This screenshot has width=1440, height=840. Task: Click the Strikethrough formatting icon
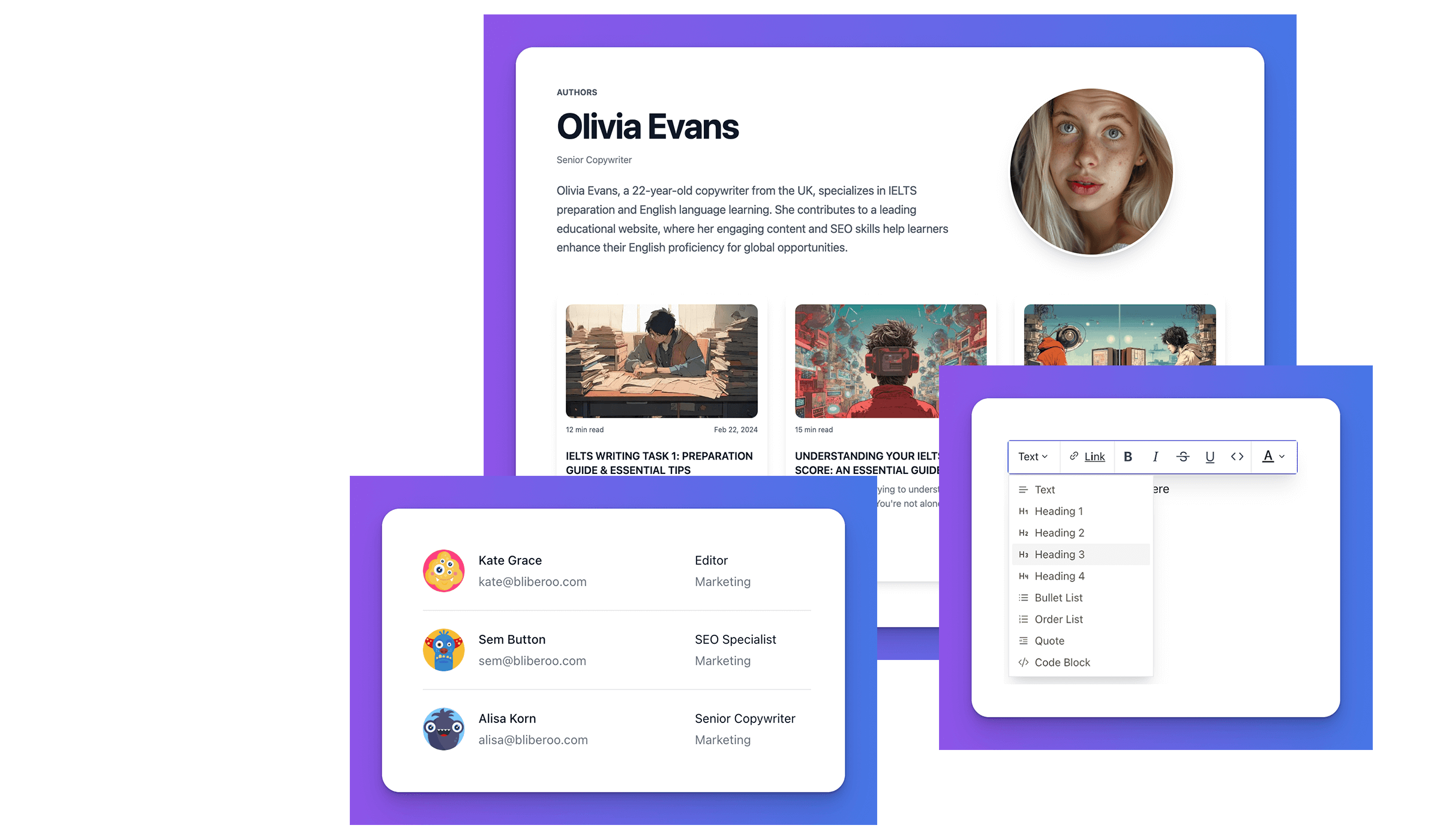coord(1183,457)
